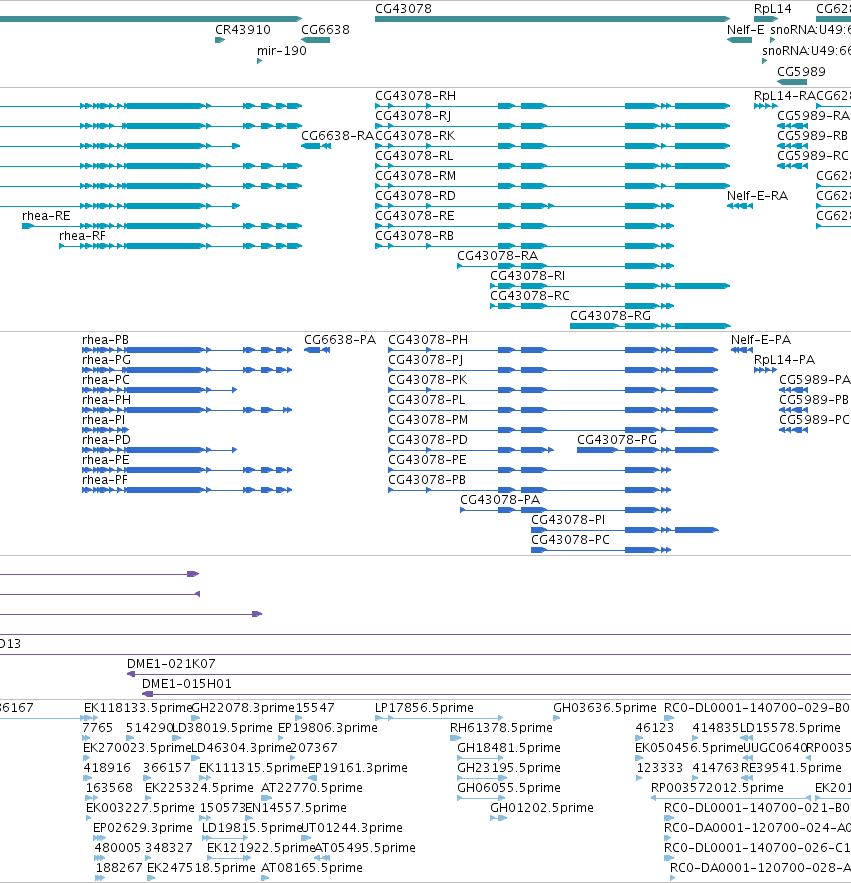Image resolution: width=851 pixels, height=883 pixels.
Task: Select transcript rhea-RE
Action: click(46, 216)
